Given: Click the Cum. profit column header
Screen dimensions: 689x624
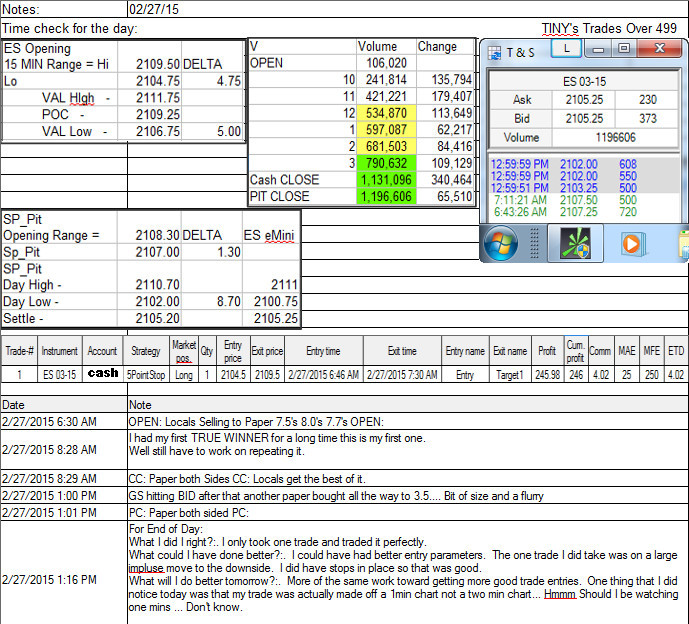Looking at the screenshot, I should click(575, 351).
